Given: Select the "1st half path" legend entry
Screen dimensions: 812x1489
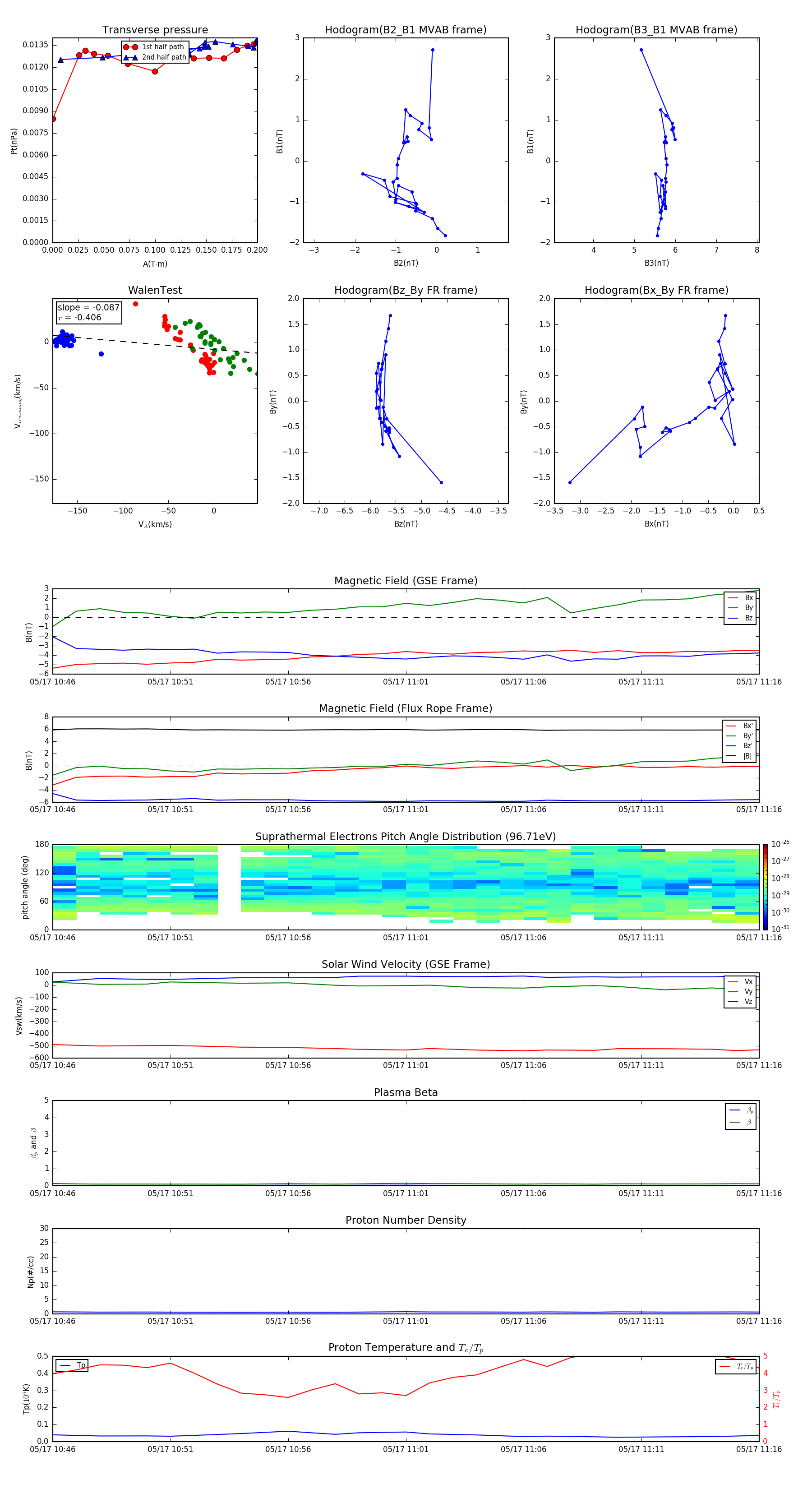Looking at the screenshot, I should click(154, 47).
